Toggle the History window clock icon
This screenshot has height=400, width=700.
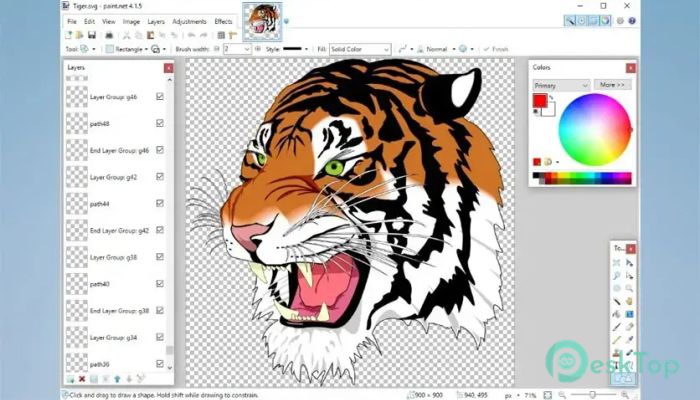click(x=581, y=21)
